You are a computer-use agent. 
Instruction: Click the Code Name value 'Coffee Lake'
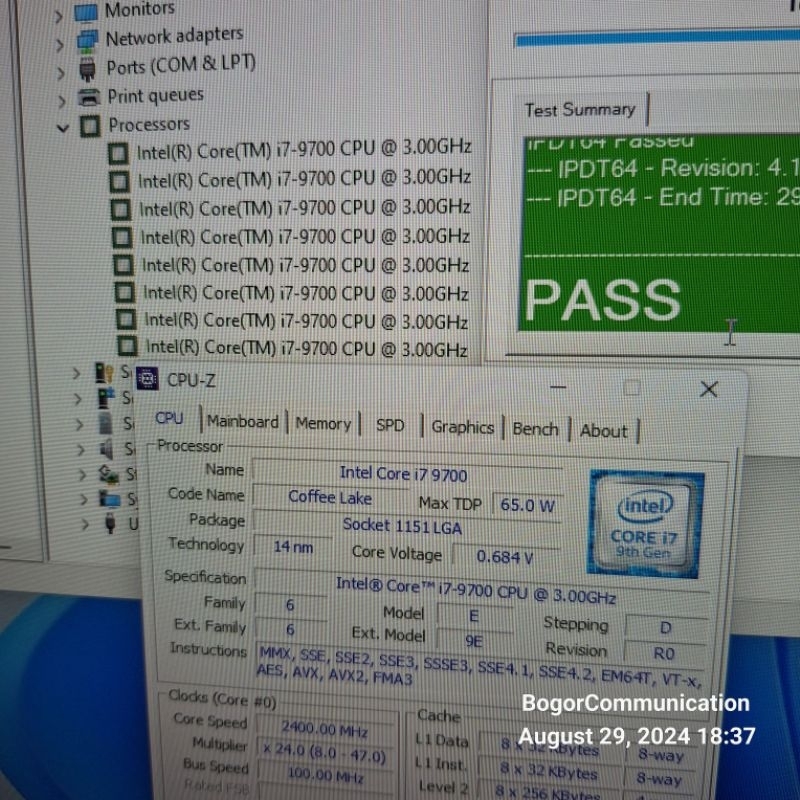click(330, 497)
